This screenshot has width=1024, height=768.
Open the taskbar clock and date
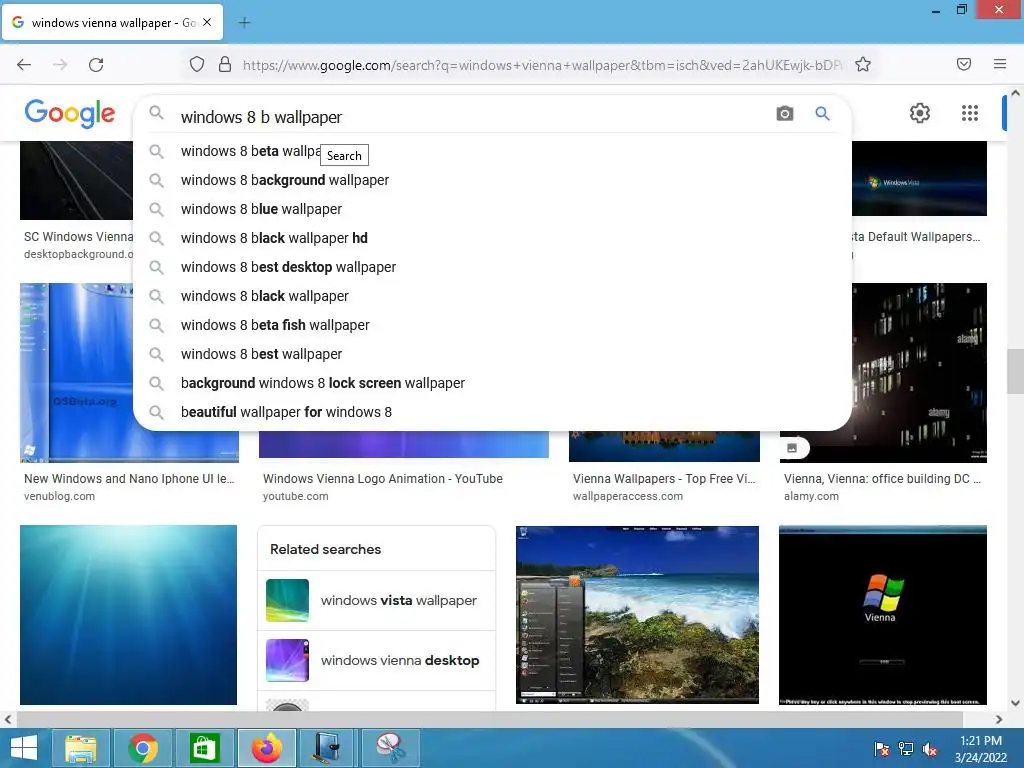point(981,749)
